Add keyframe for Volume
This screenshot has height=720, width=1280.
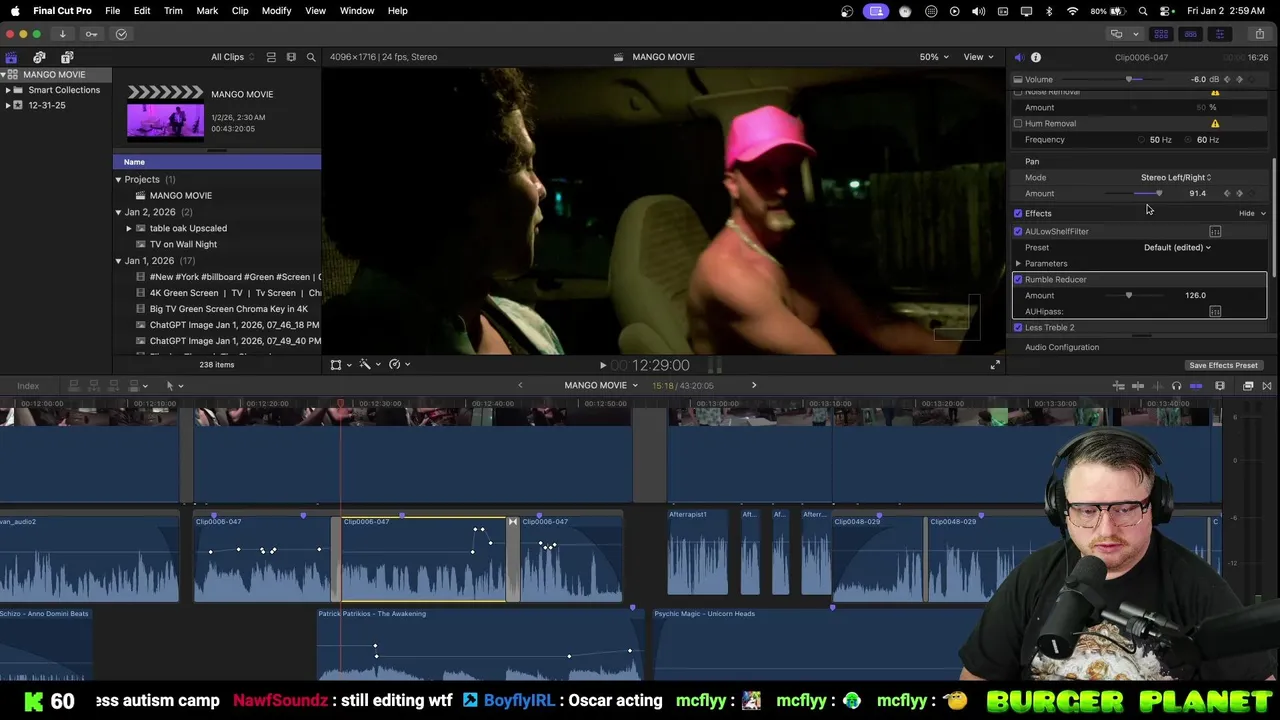tap(1240, 79)
